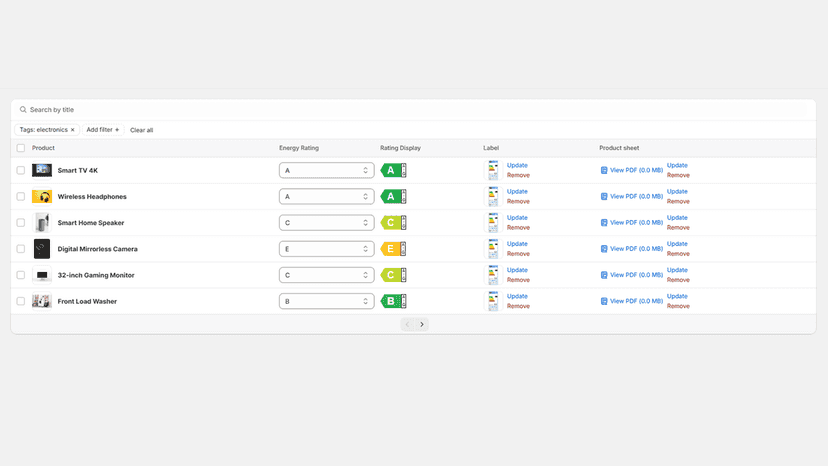The image size is (828, 466).
Task: Click the C rating badge for Smart Home Speaker
Action: 393,222
